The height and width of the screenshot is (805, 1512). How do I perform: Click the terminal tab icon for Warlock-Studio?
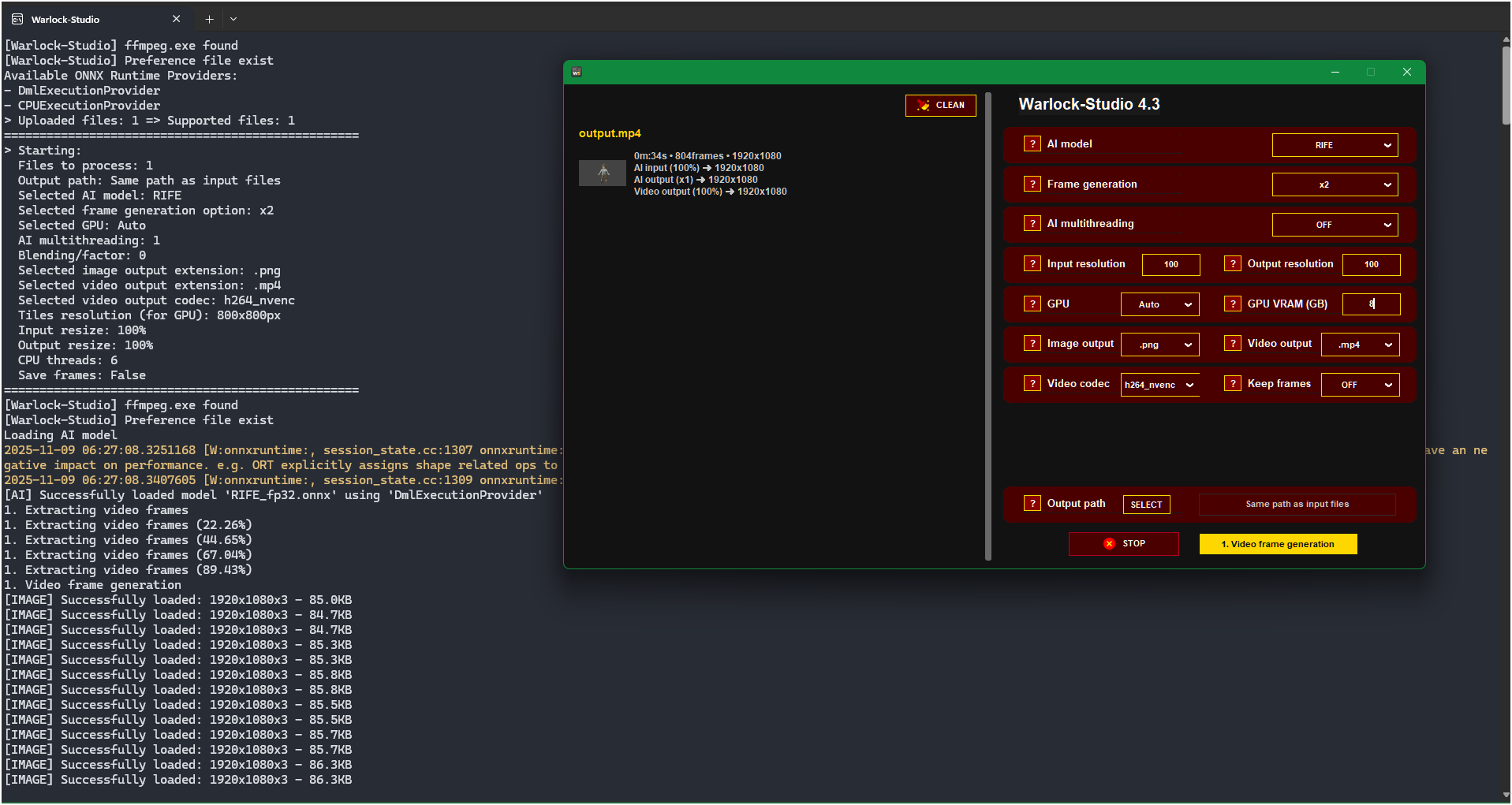[x=17, y=19]
